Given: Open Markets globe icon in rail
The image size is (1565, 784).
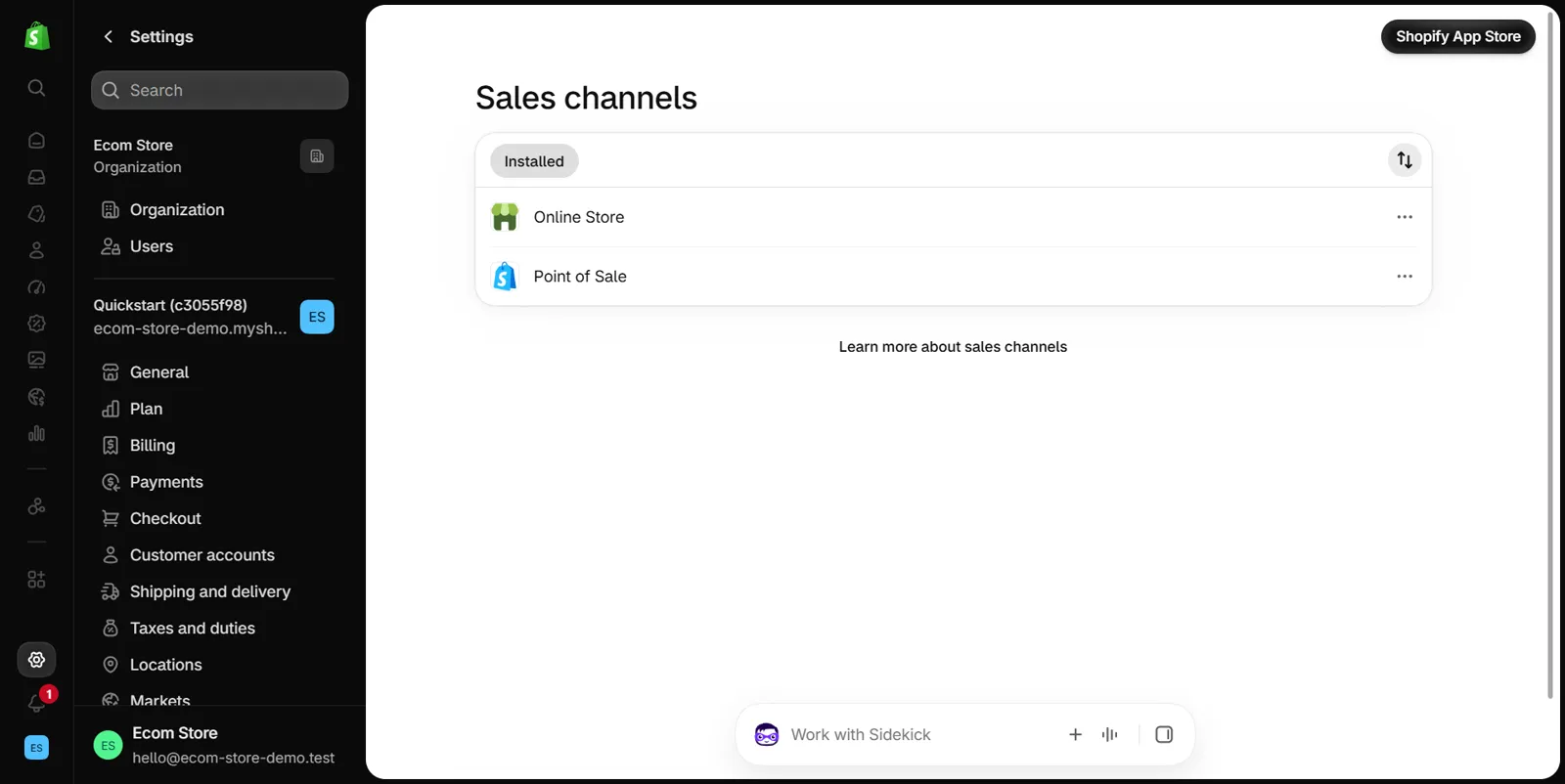Looking at the screenshot, I should [36, 397].
